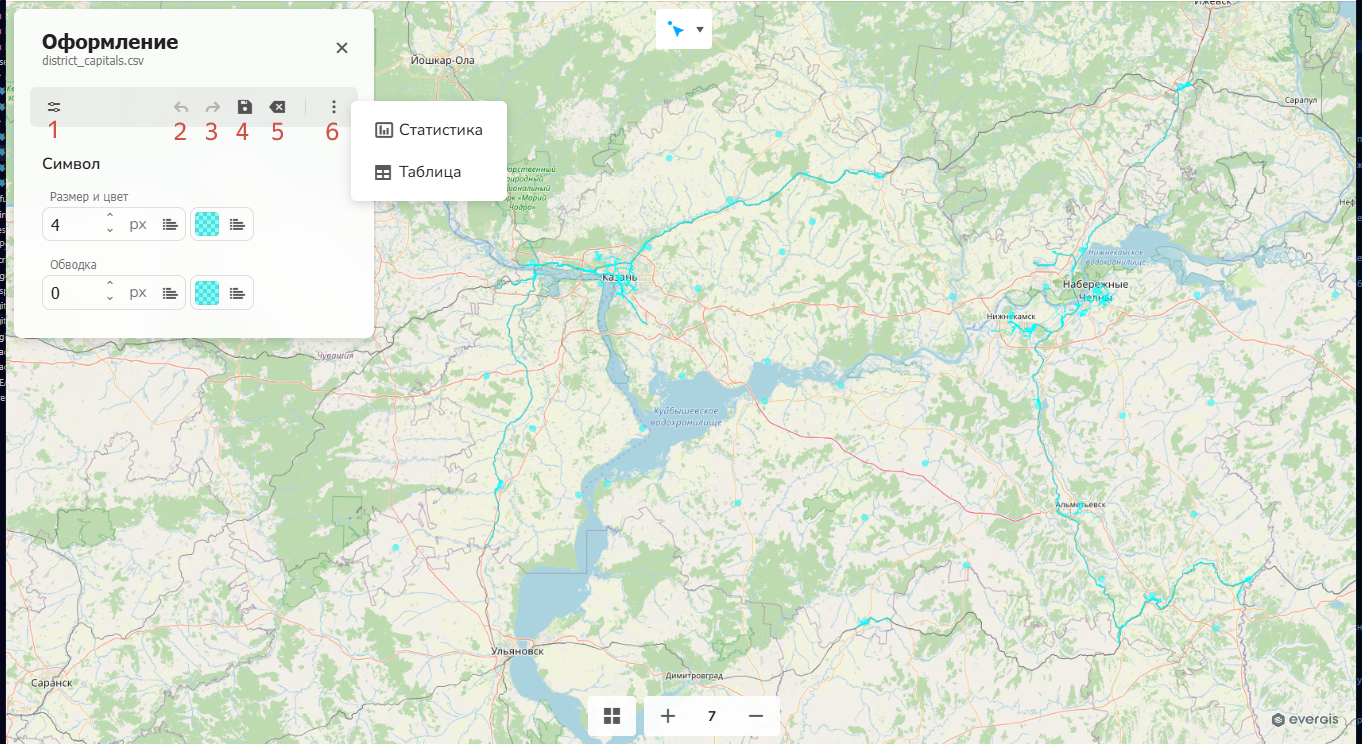Open the list icon beside Обводка px
Screen dimensions: 1362x744
[171, 293]
